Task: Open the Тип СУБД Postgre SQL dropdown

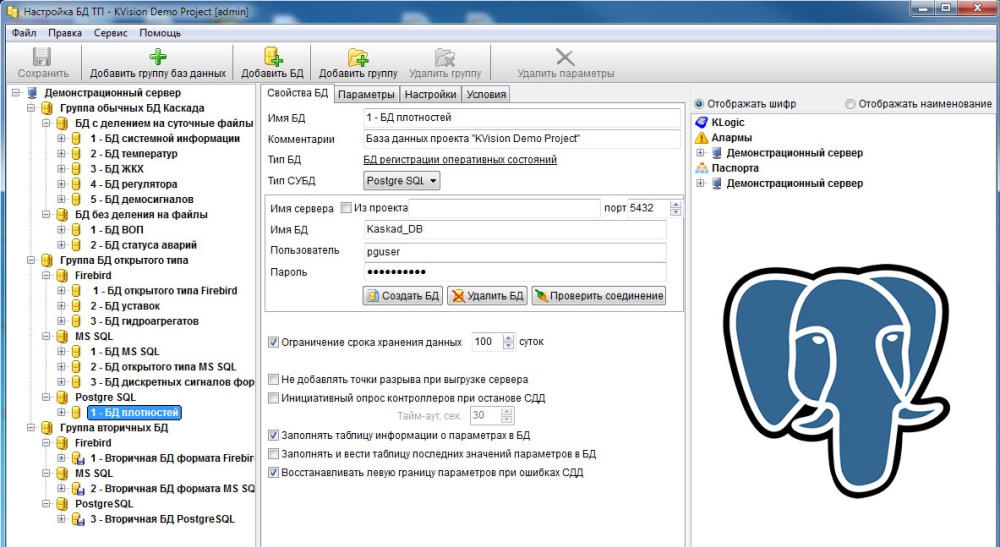Action: point(402,181)
